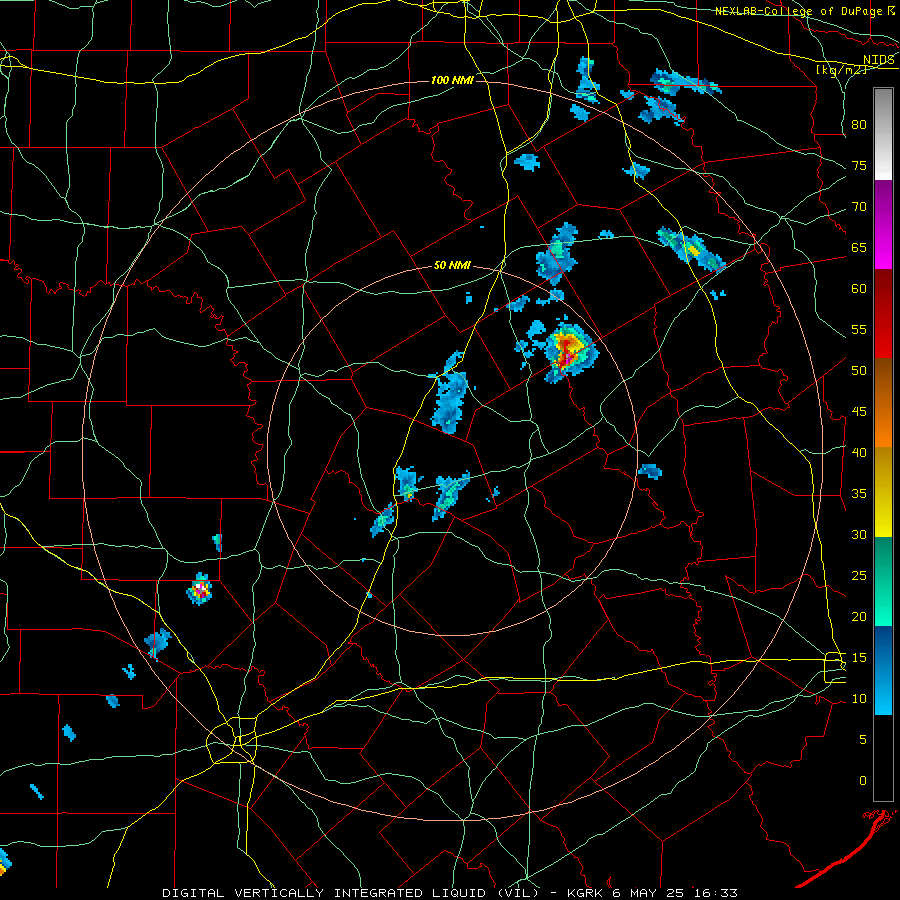This screenshot has width=900, height=900.
Task: Click the 0 value on the scale
Action: tap(863, 781)
